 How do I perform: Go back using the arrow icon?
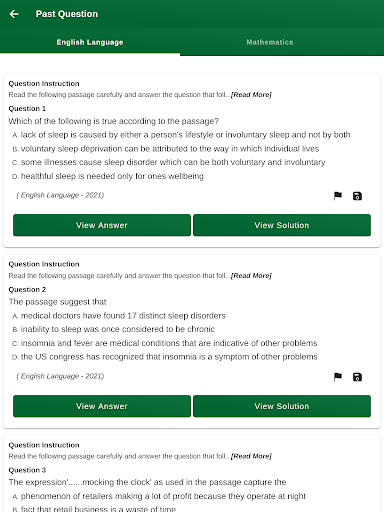pyautogui.click(x=14, y=14)
